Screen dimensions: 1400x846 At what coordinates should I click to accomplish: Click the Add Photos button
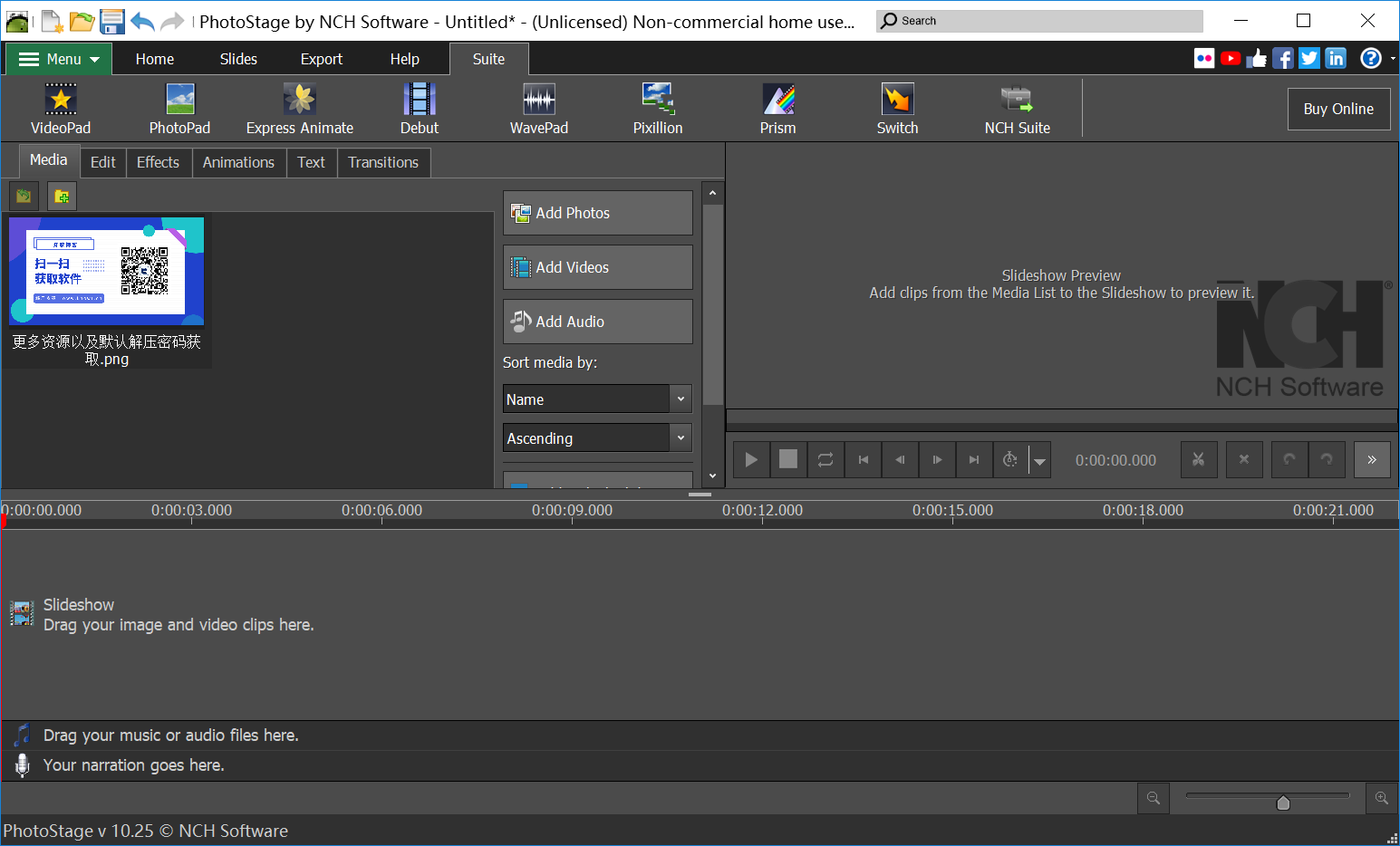598,213
